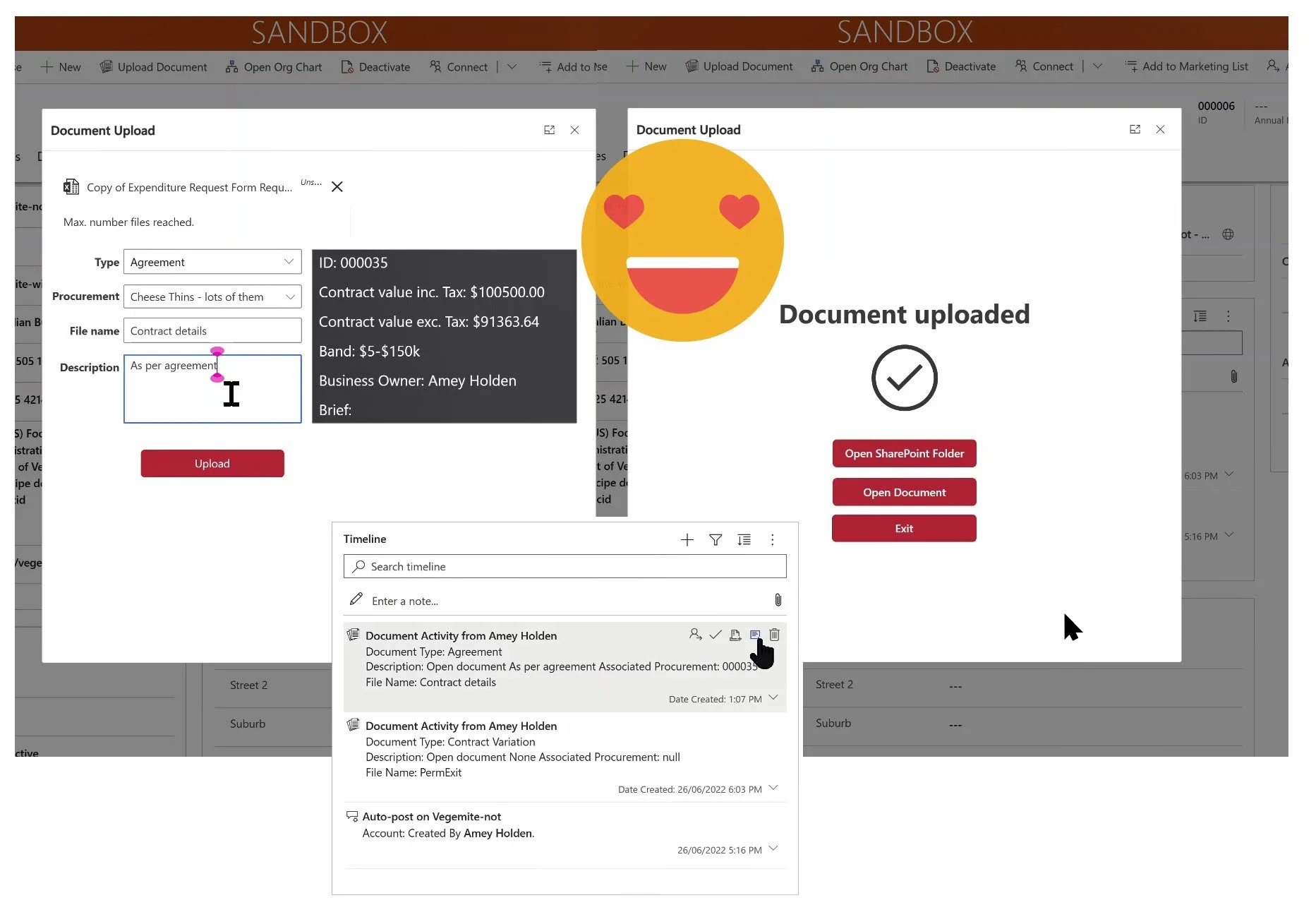1316x917 pixels.
Task: Click the Add to Marketing List icon
Action: click(1132, 66)
